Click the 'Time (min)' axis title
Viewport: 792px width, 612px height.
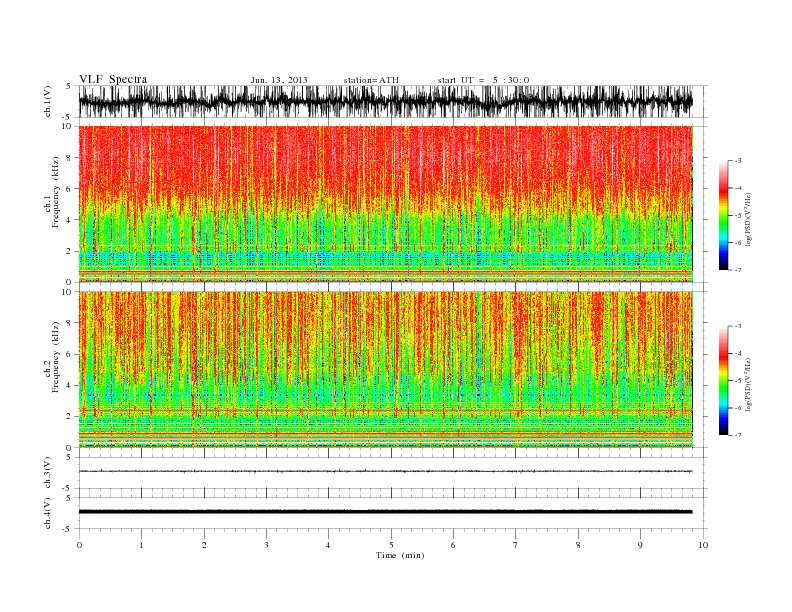(x=400, y=555)
